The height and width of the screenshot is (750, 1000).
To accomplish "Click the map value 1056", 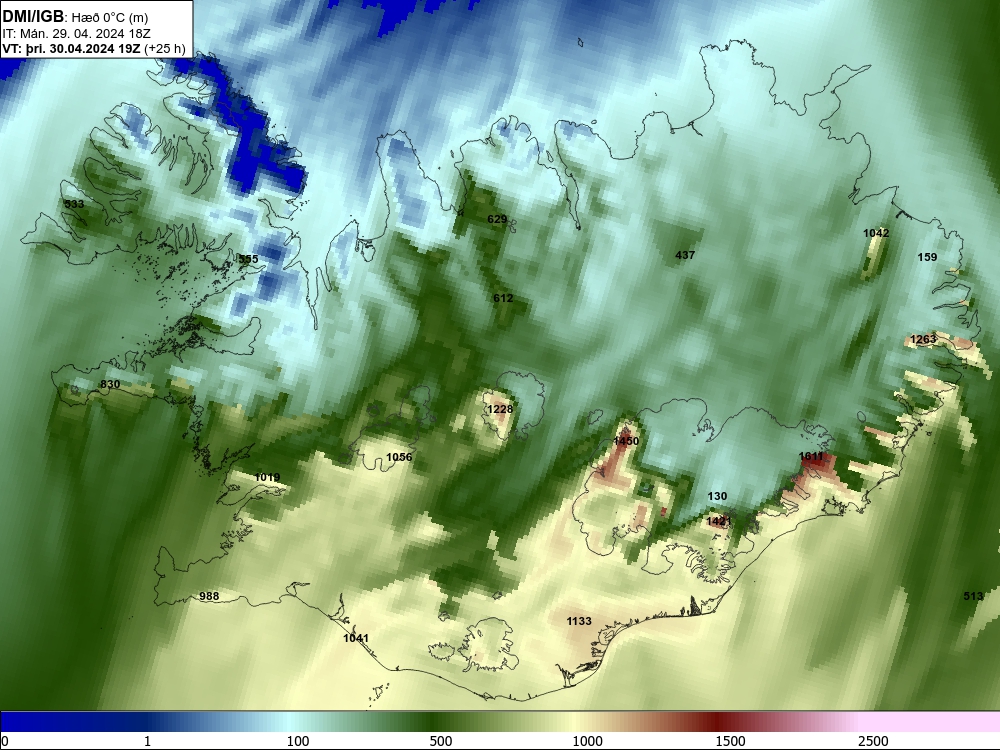I will coord(399,457).
